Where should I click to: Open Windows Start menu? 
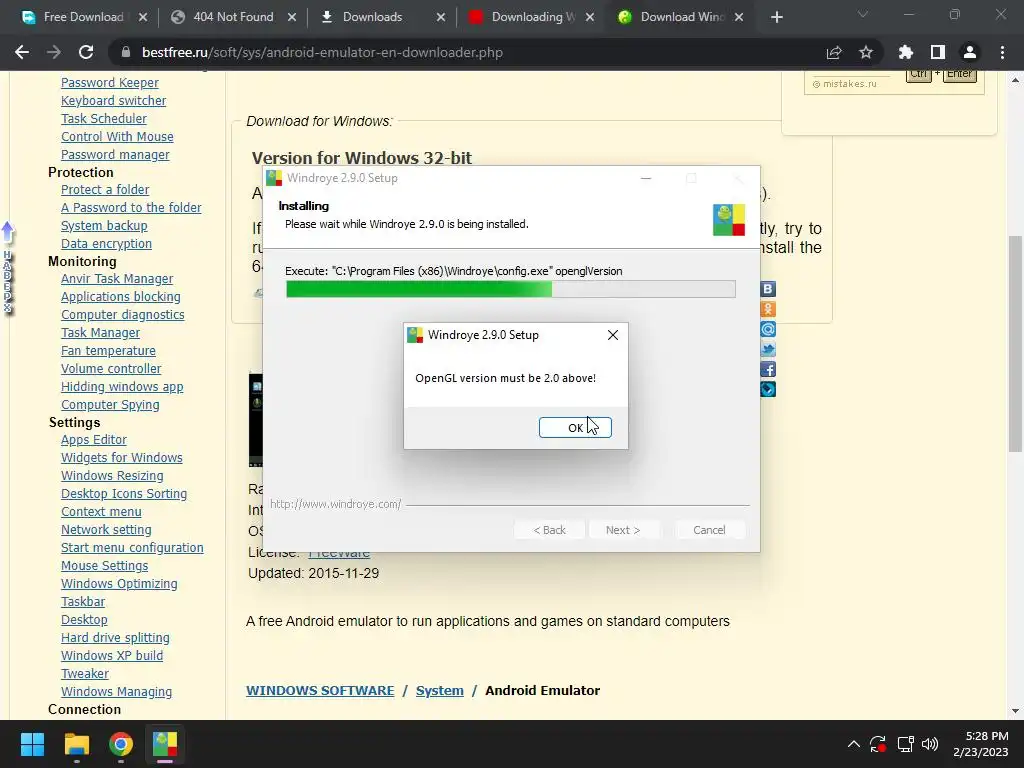[32, 744]
